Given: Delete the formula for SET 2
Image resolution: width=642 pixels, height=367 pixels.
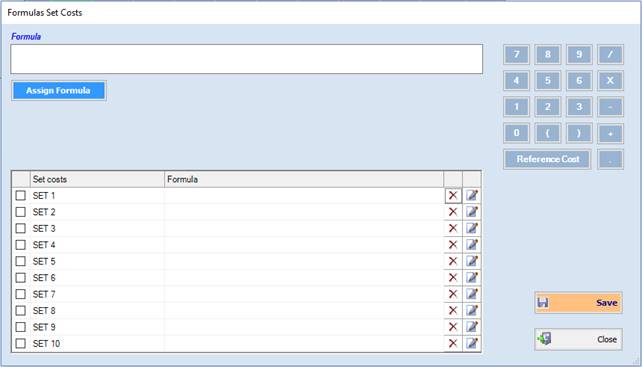Looking at the screenshot, I should (x=453, y=212).
